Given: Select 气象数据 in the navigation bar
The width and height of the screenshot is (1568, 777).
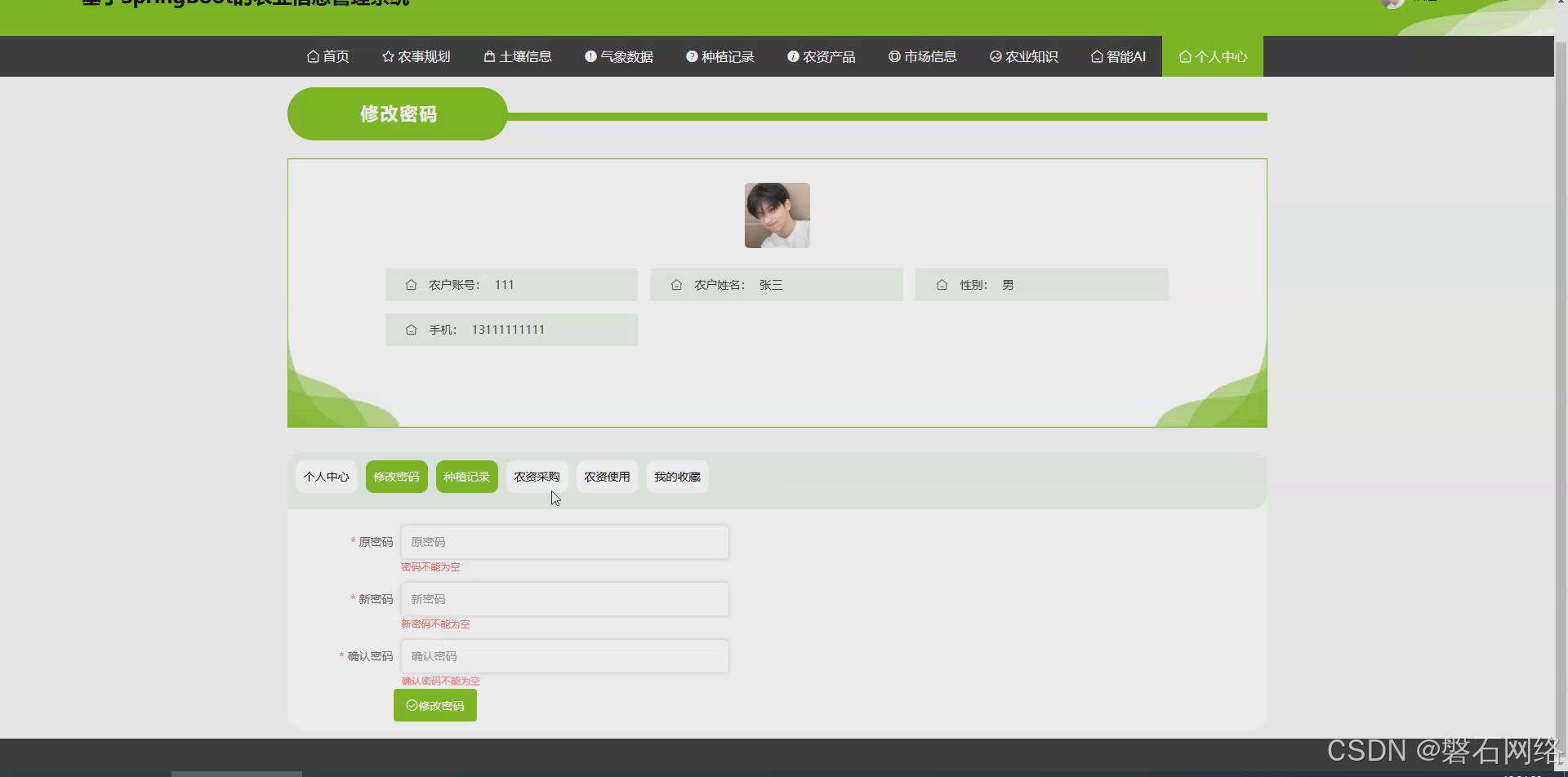Looking at the screenshot, I should pos(618,56).
